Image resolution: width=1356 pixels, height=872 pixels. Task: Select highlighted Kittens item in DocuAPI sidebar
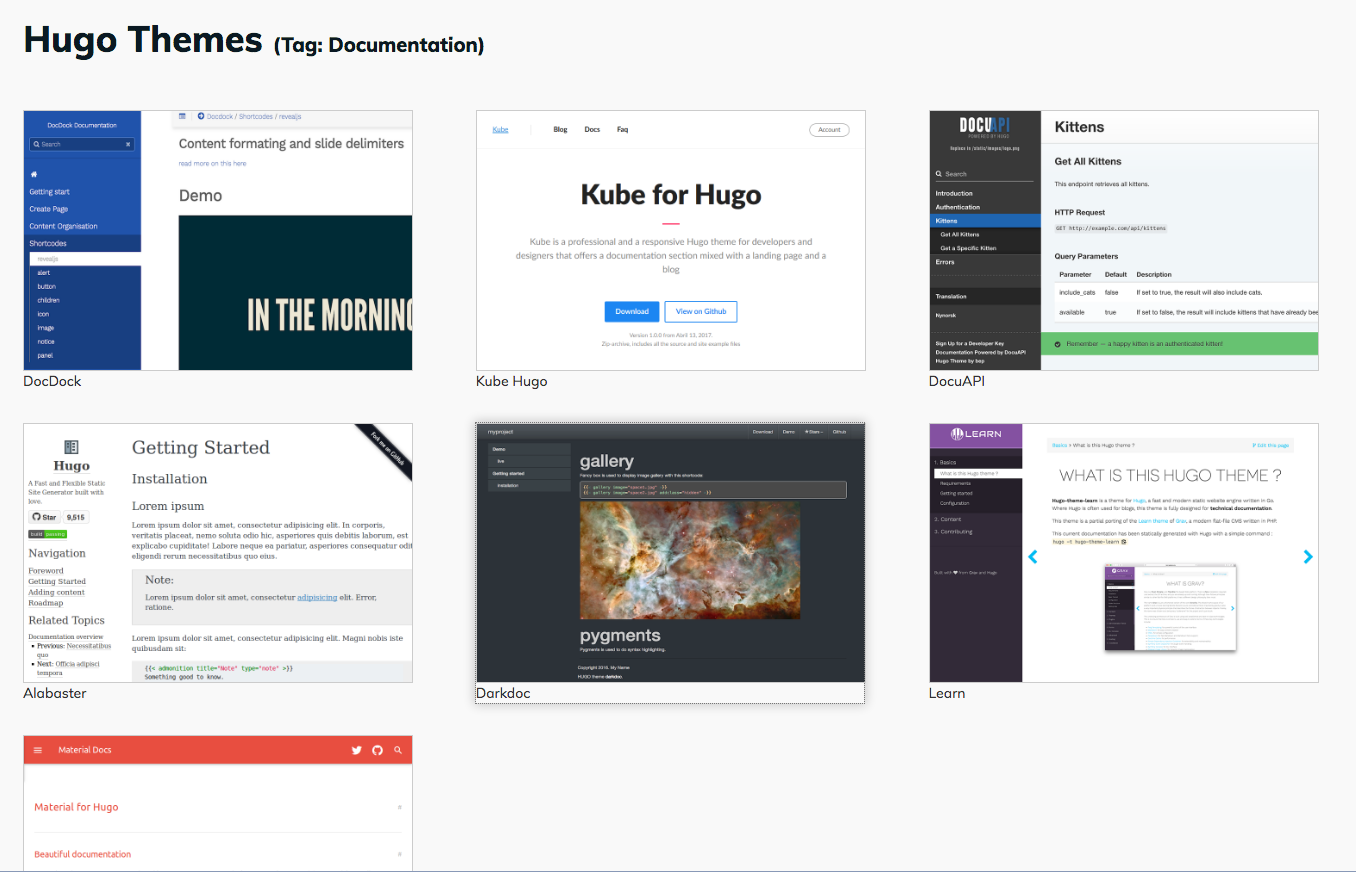985,220
